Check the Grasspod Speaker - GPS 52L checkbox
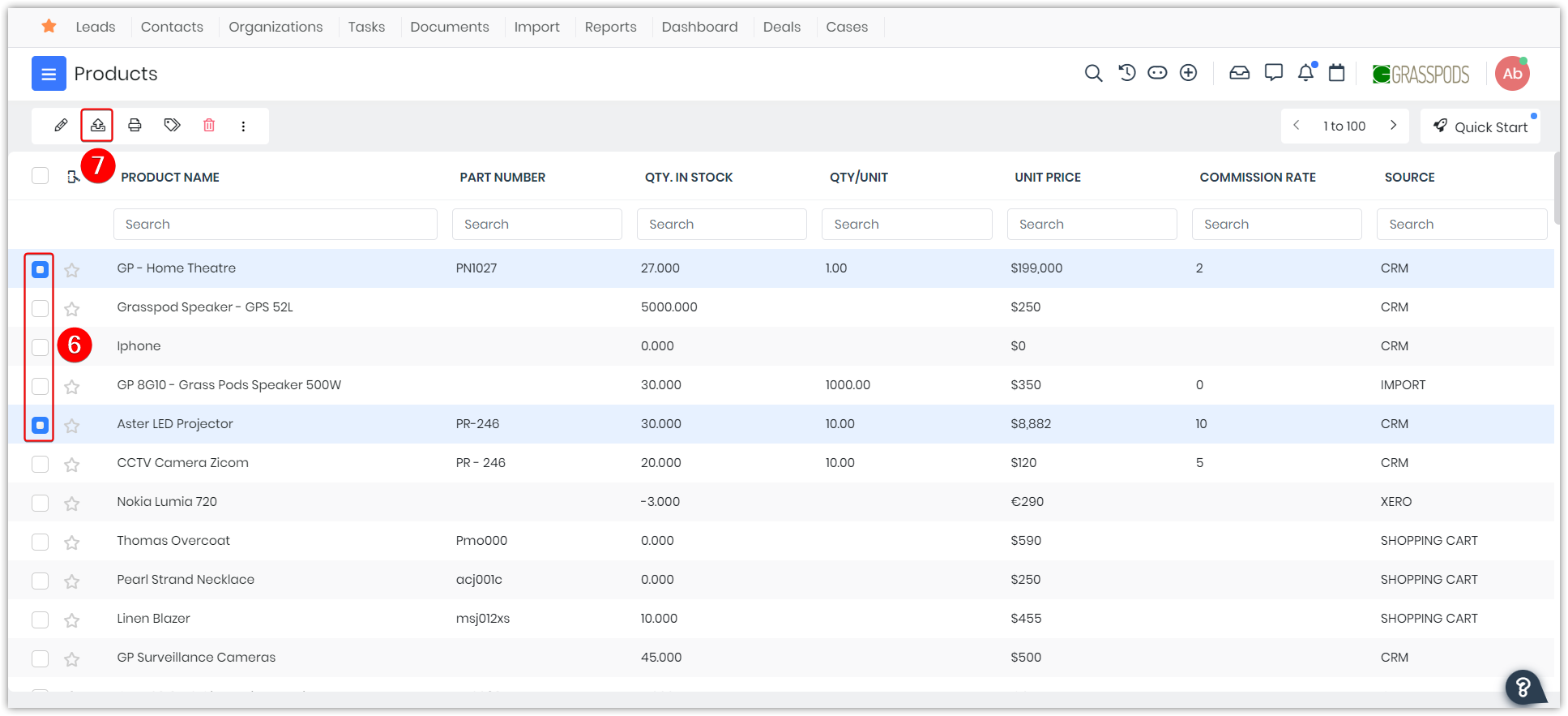 click(40, 308)
